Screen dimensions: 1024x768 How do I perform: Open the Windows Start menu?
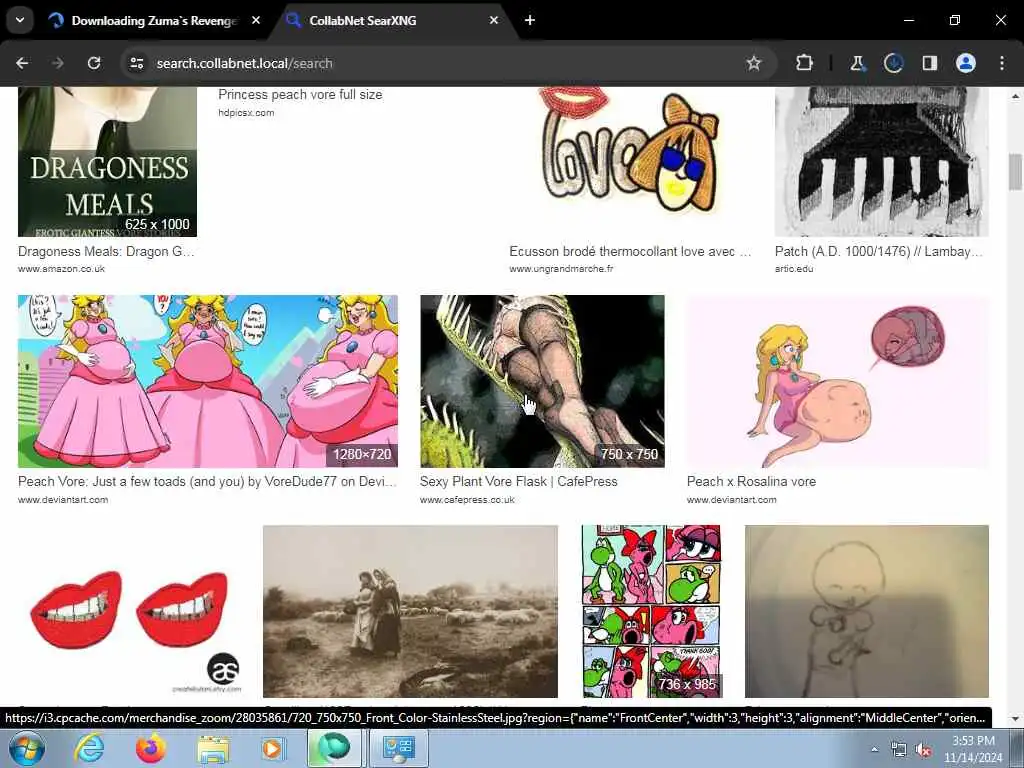[x=25, y=748]
